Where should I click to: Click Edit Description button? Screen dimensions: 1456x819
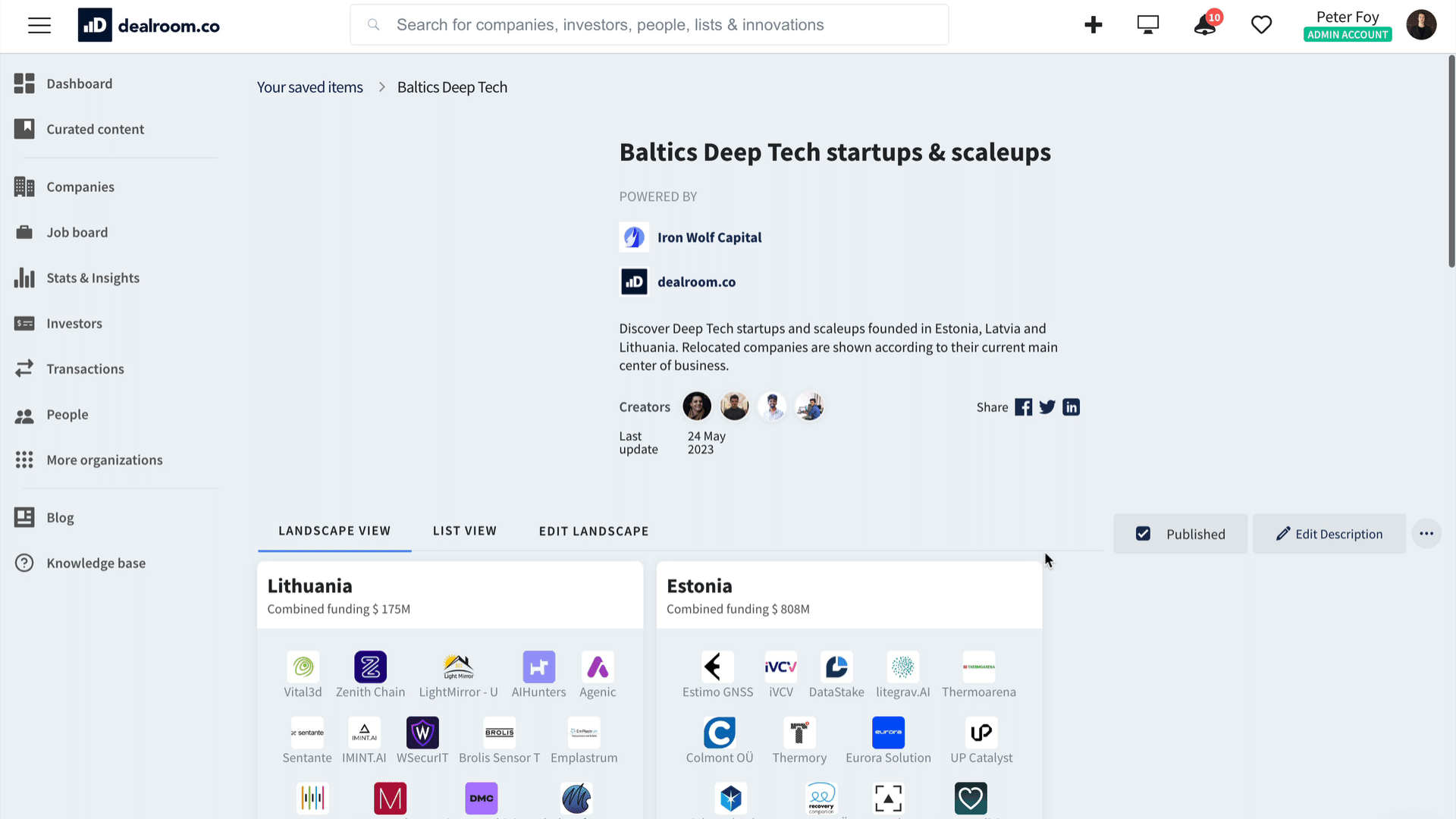[1329, 534]
